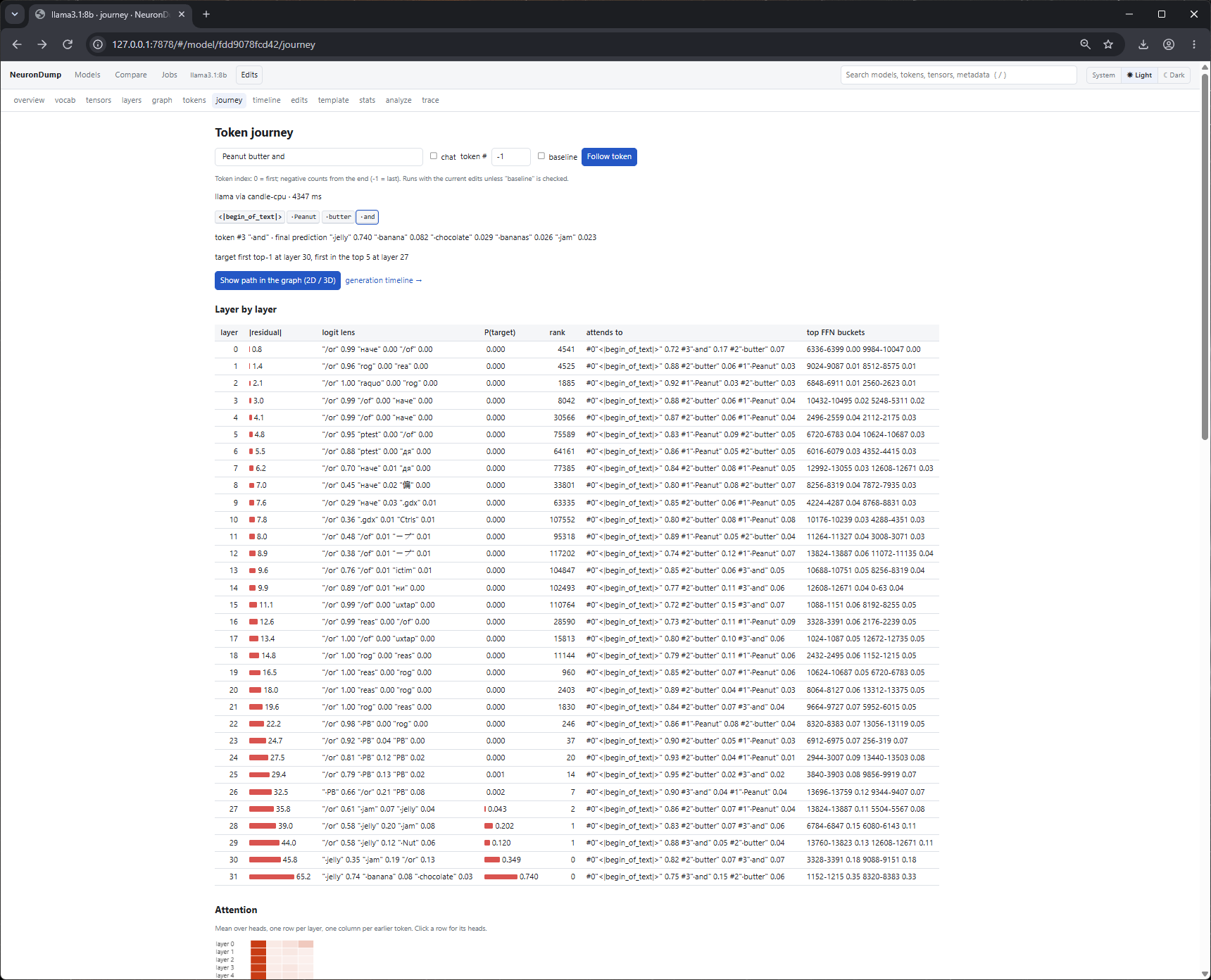Go back to the previous browser page

17,44
